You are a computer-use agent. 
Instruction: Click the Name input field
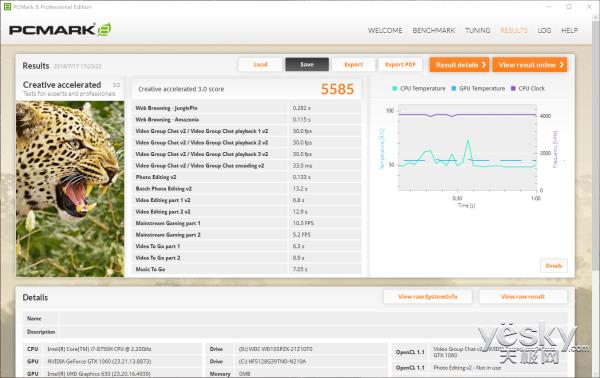click(x=313, y=318)
